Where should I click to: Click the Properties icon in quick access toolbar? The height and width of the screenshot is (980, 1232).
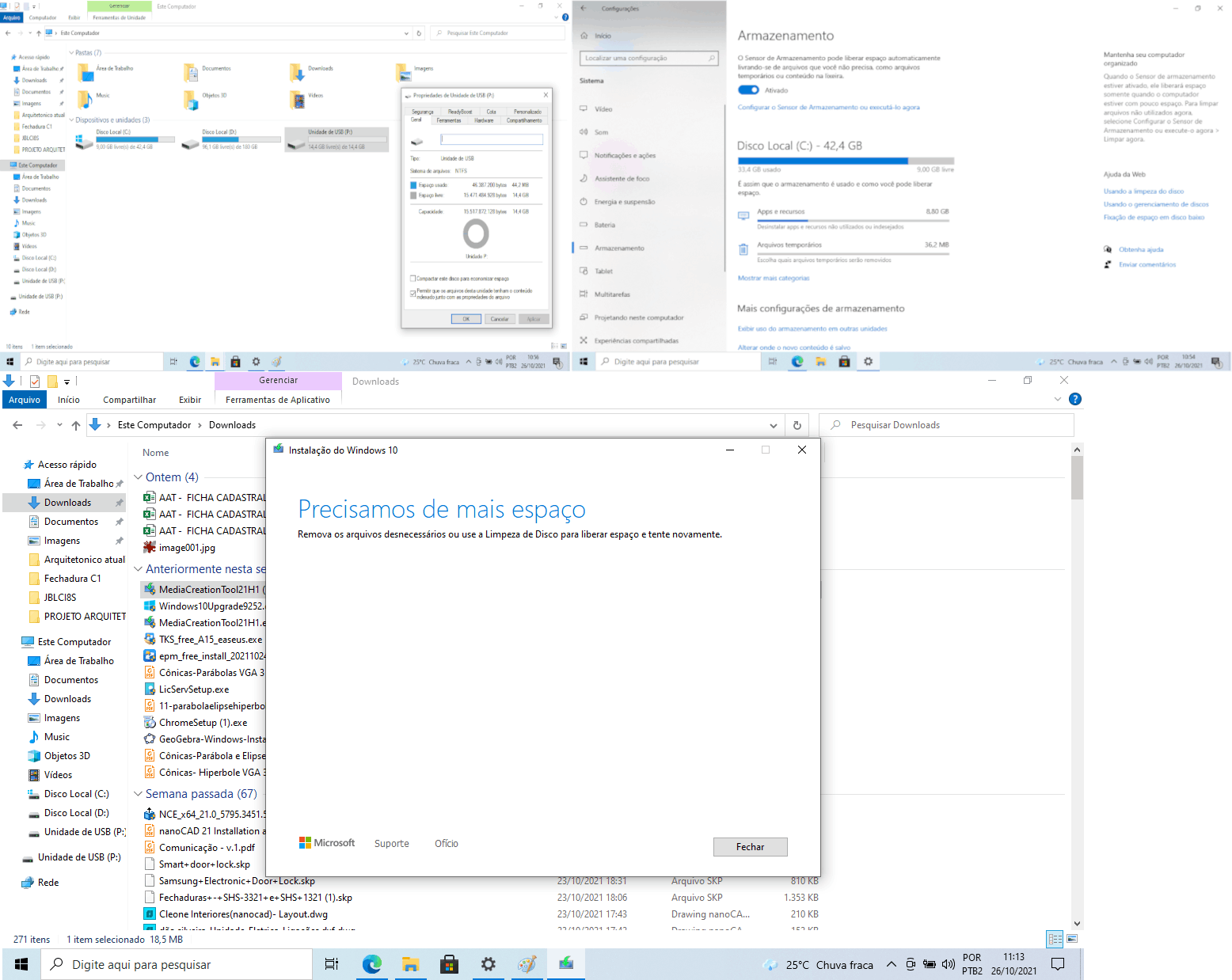pyautogui.click(x=35, y=382)
